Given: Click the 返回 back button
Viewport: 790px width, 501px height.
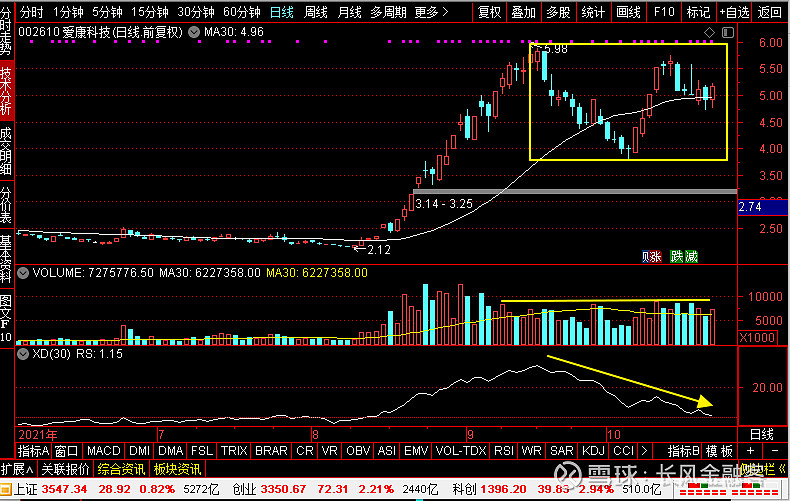Looking at the screenshot, I should tap(770, 12).
